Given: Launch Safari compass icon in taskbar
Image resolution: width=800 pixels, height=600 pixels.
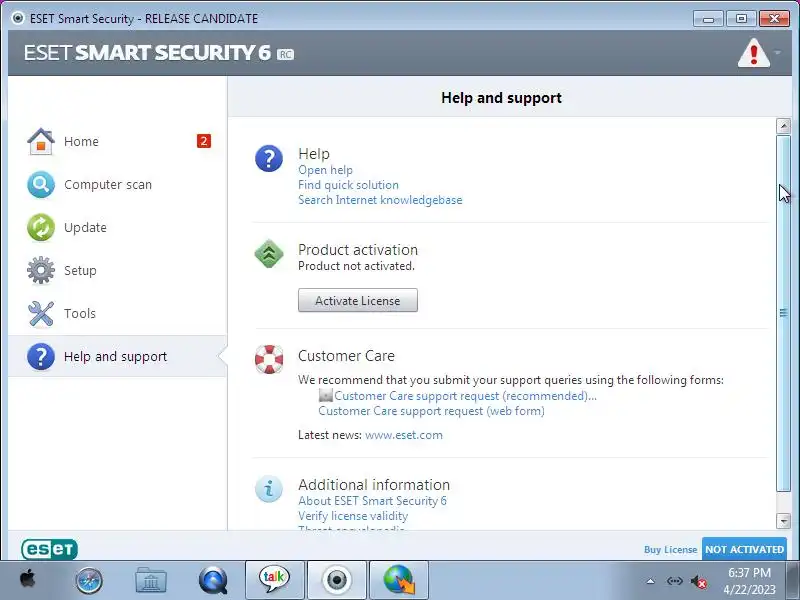Looking at the screenshot, I should pyautogui.click(x=89, y=581).
